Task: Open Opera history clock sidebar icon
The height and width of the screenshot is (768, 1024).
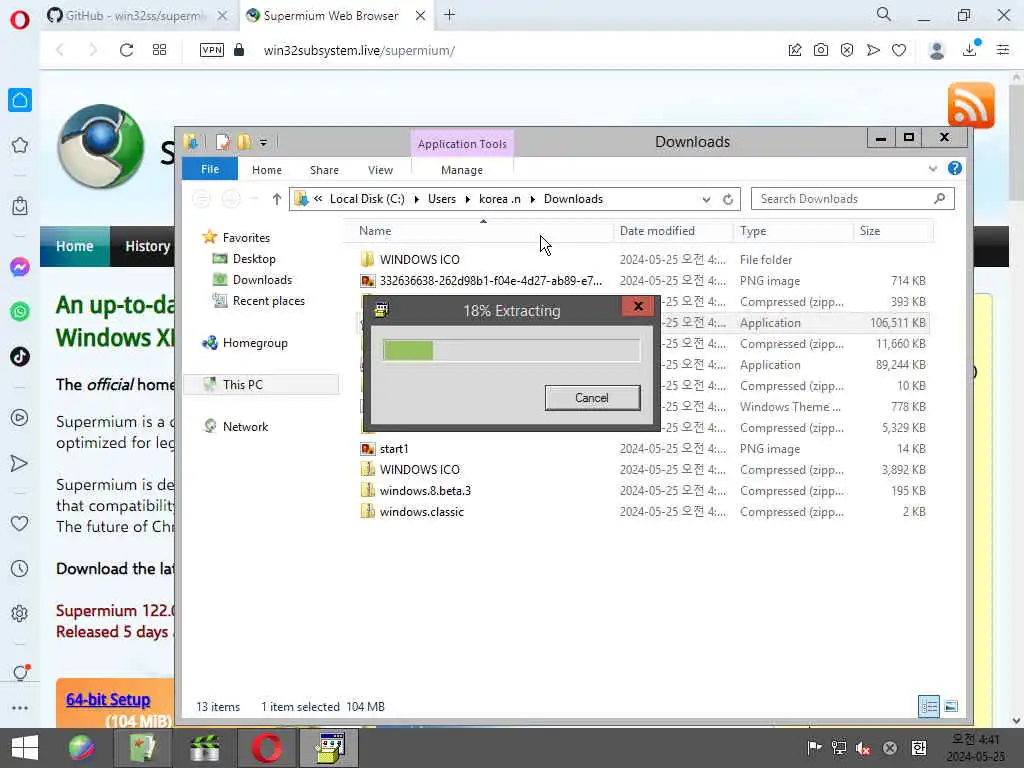Action: (x=20, y=569)
